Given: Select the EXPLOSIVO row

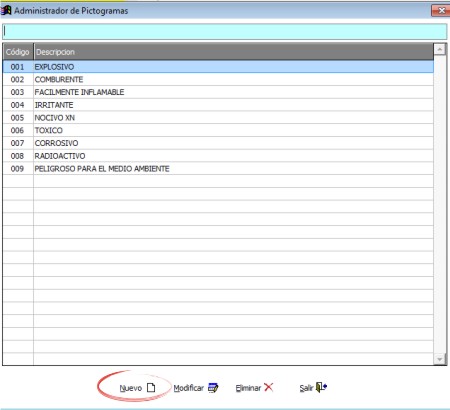Looking at the screenshot, I should click(x=218, y=67).
